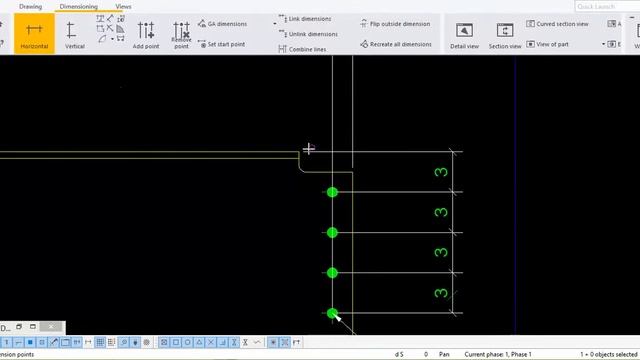
Task: Click the uppermost green dimension point
Action: pyautogui.click(x=332, y=192)
